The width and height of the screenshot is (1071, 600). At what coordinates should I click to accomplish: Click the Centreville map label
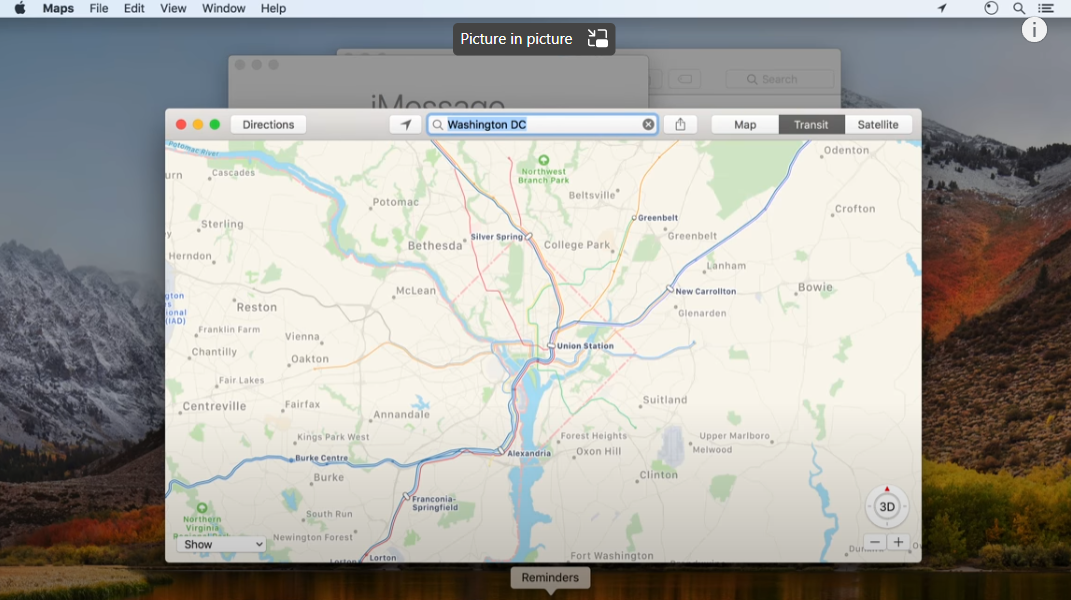(214, 406)
